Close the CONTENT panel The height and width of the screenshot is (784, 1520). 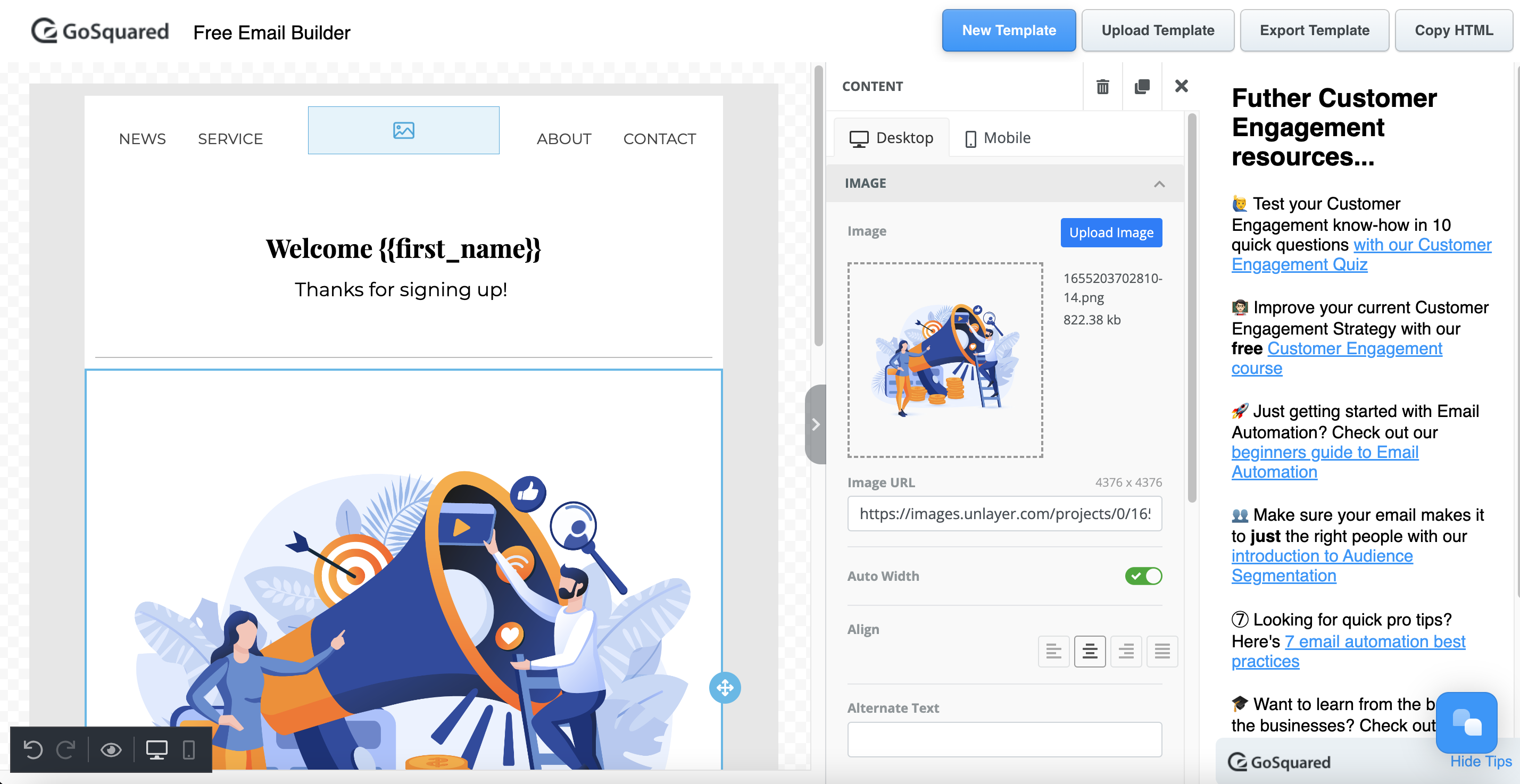[1181, 86]
